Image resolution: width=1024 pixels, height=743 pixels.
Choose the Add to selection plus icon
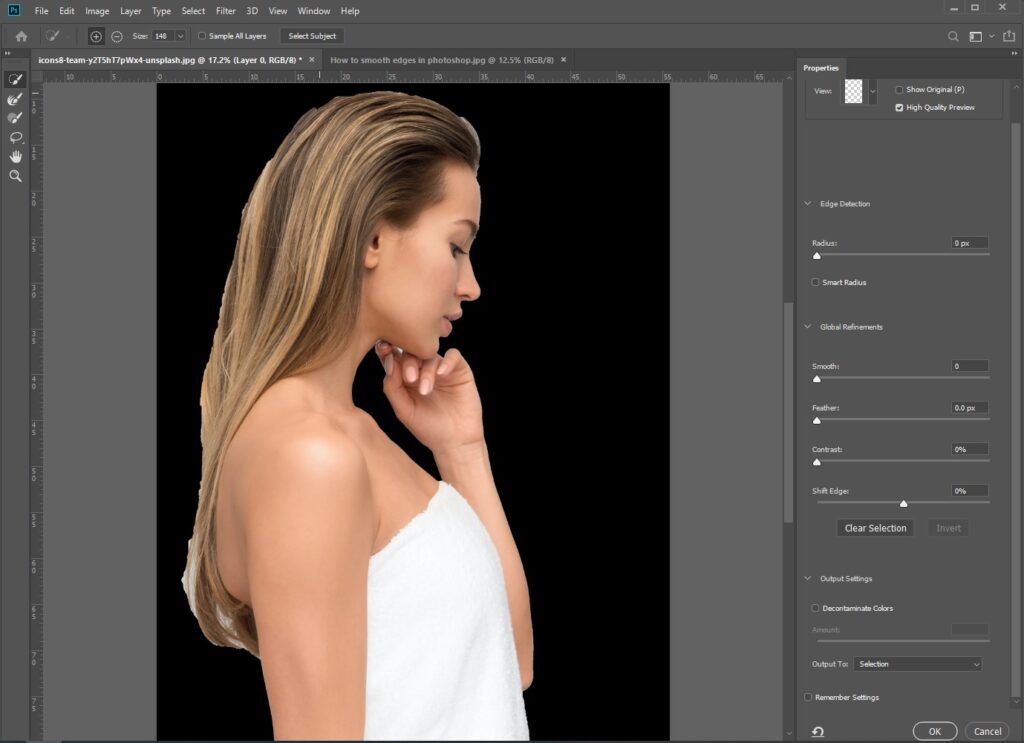point(96,37)
